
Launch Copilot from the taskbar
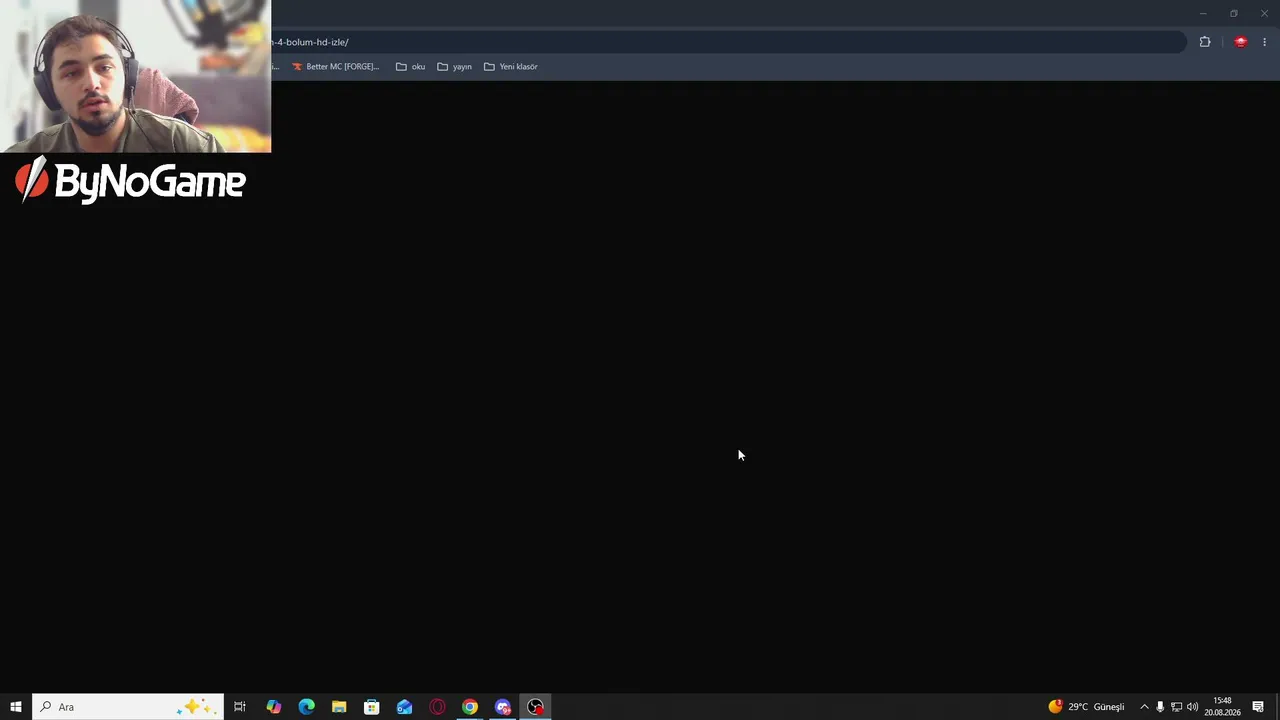click(x=273, y=707)
